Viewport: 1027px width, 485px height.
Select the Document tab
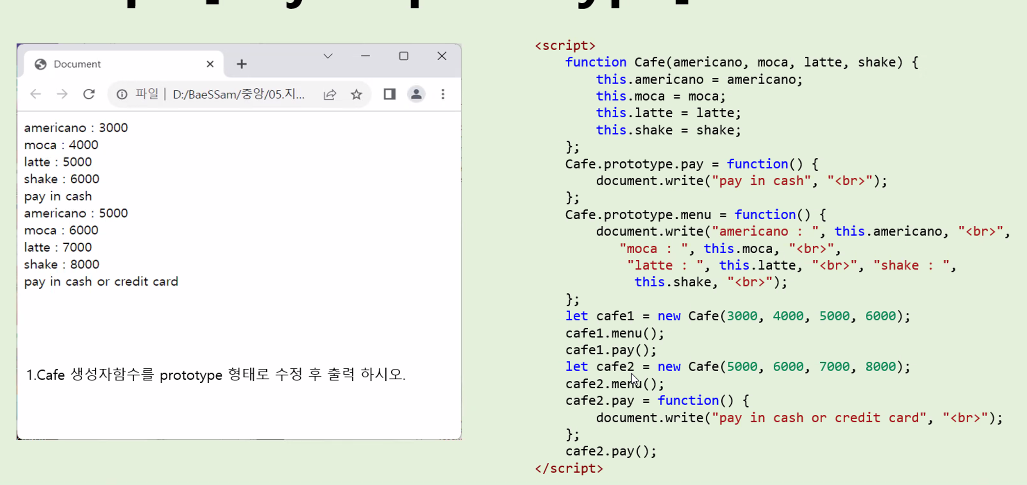point(124,64)
